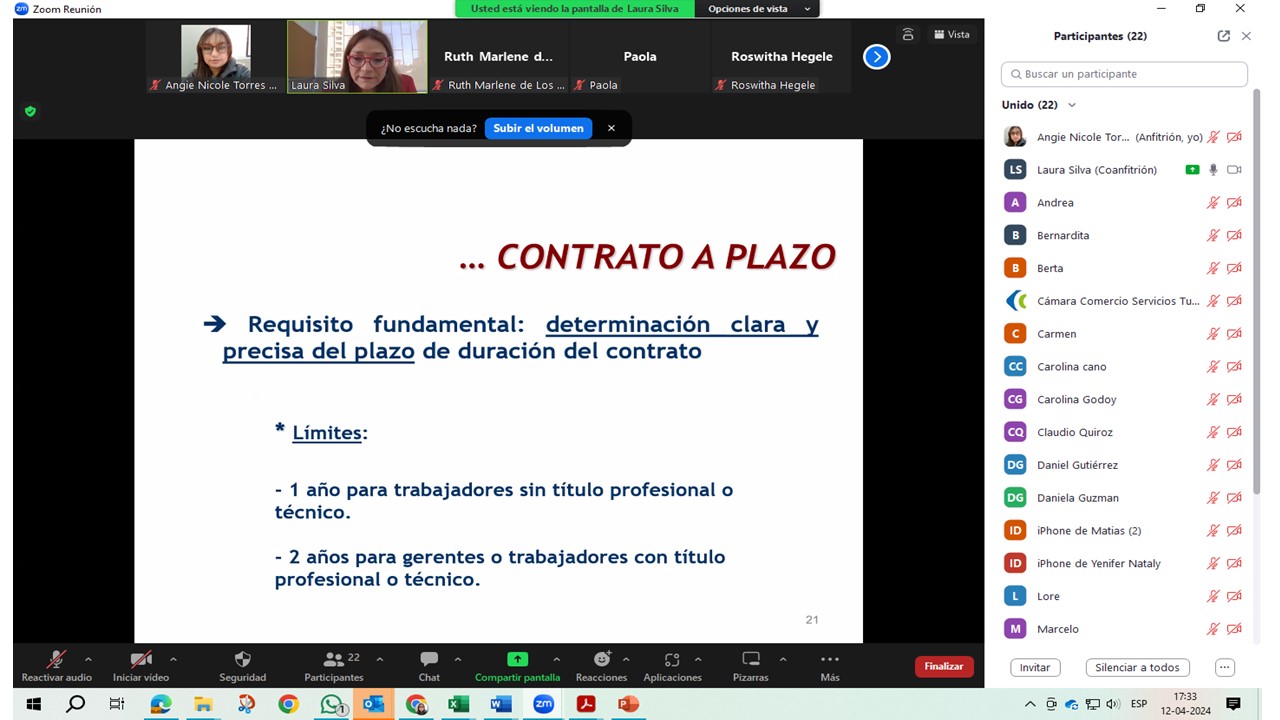Image resolution: width=1280 pixels, height=720 pixels.
Task: Open the Más three-dots menu
Action: (x=830, y=659)
